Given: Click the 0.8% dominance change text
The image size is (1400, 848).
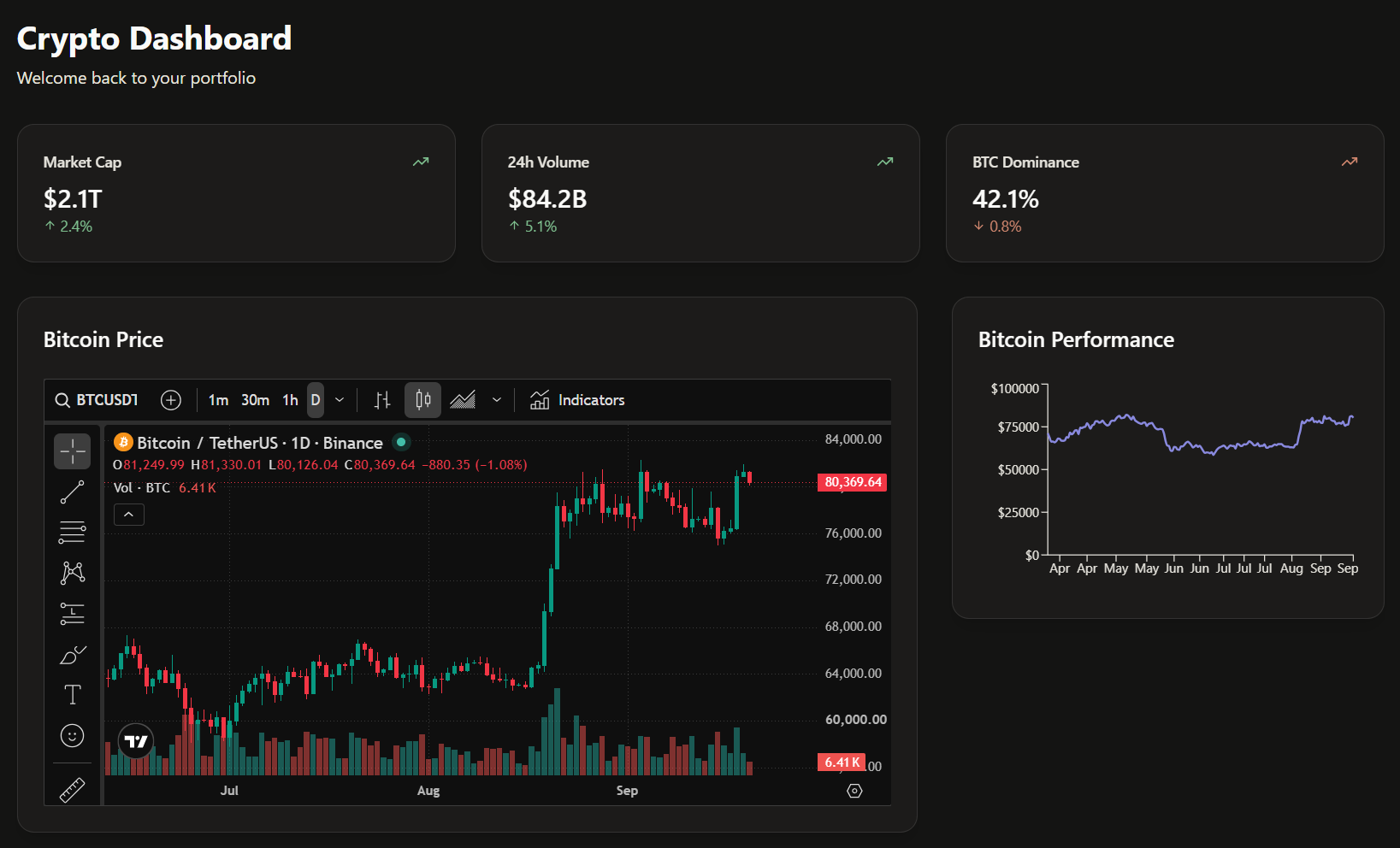Looking at the screenshot, I should coord(1006,227).
